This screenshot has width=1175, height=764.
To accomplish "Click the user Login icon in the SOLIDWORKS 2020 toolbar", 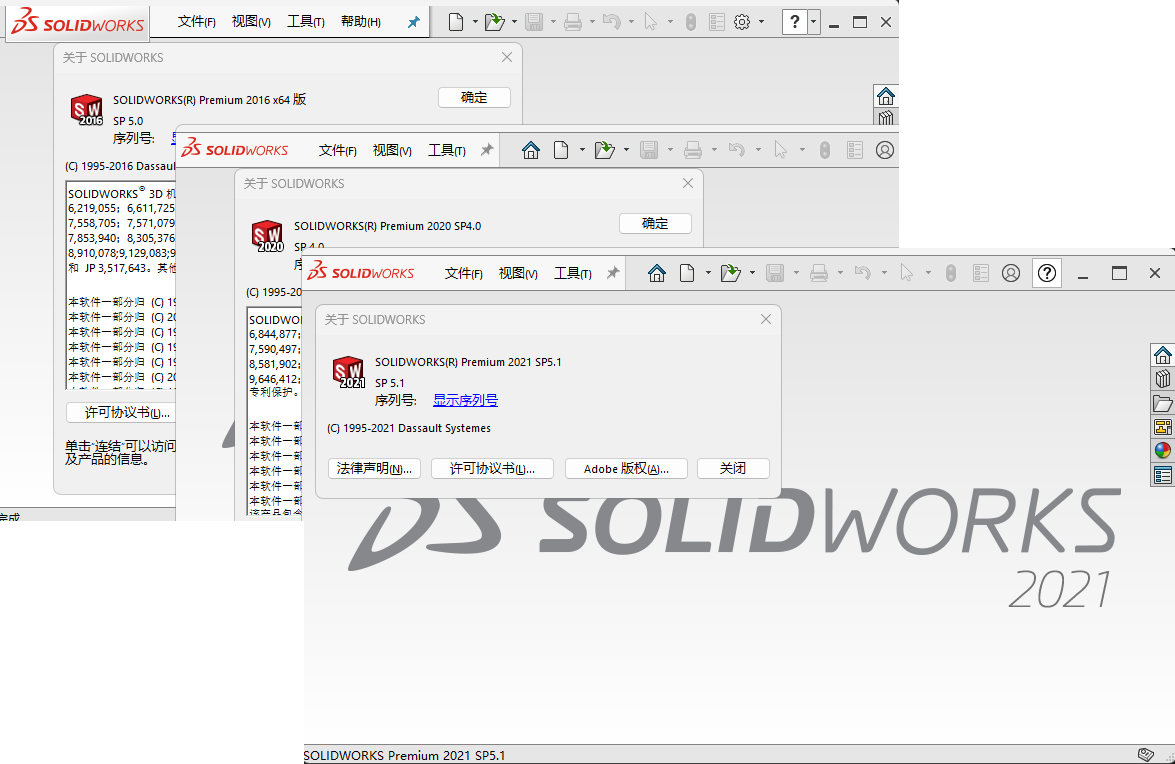I will 885,150.
